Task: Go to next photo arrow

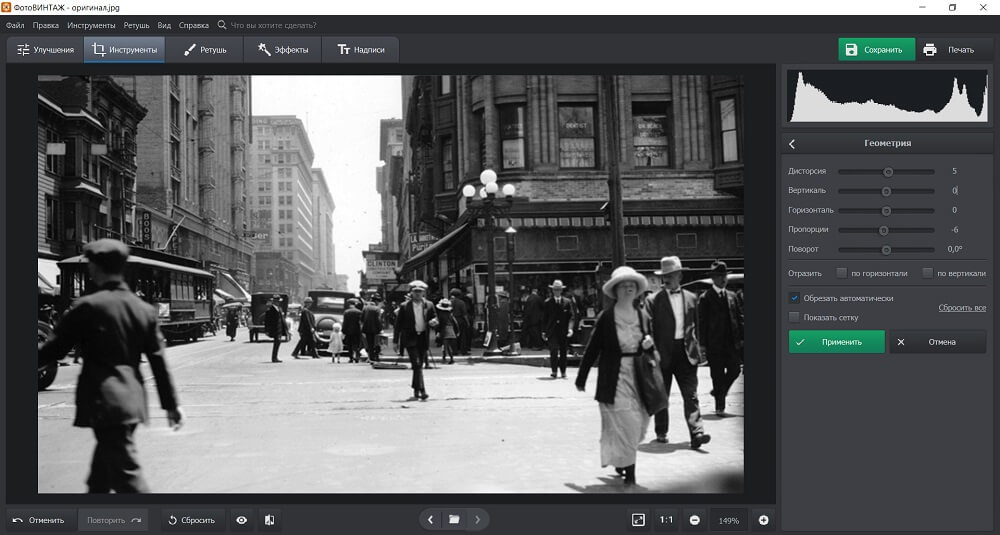Action: pos(477,520)
